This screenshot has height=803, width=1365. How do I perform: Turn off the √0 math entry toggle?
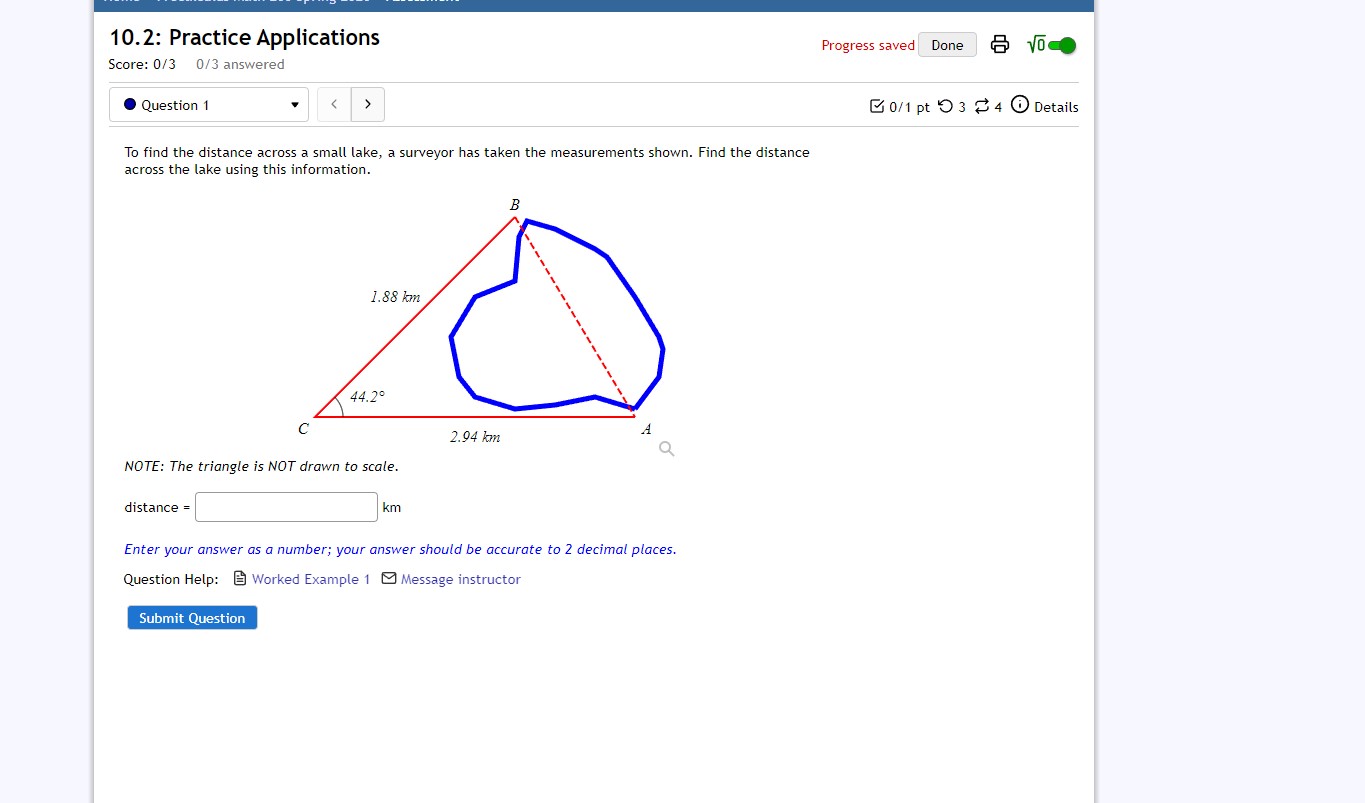coord(1062,44)
